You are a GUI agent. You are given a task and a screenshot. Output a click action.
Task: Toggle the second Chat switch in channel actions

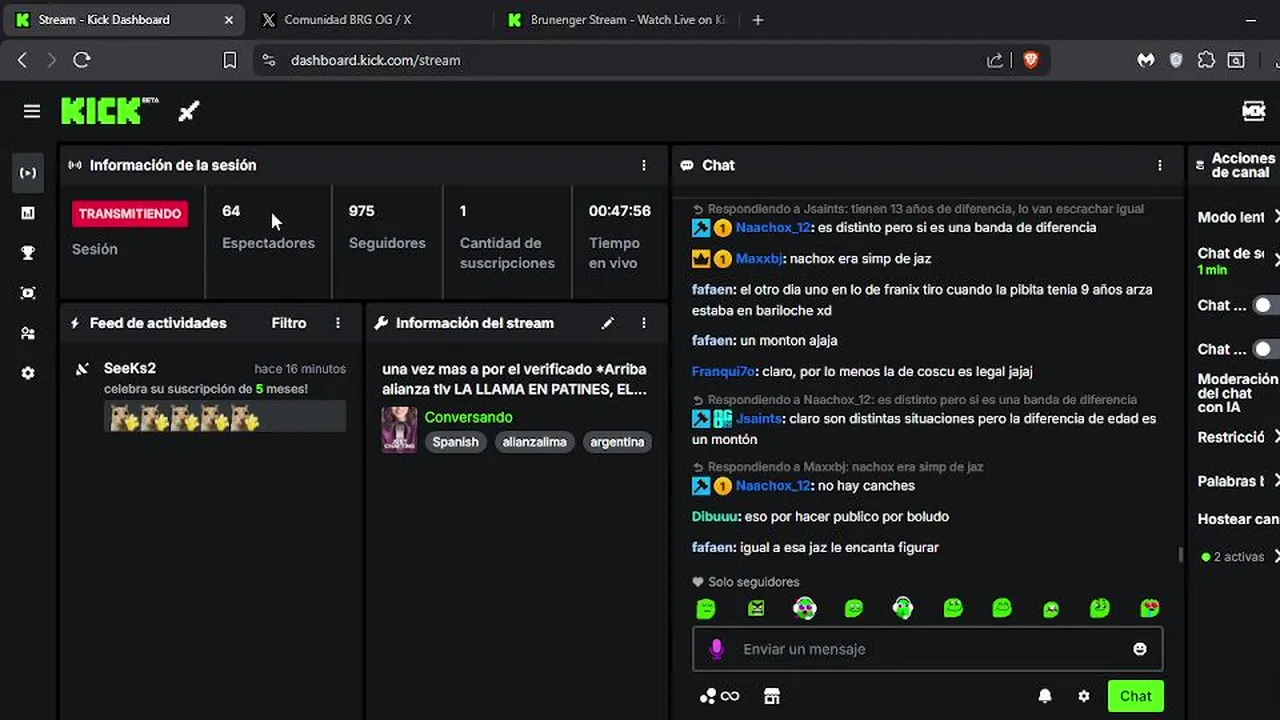point(1265,349)
